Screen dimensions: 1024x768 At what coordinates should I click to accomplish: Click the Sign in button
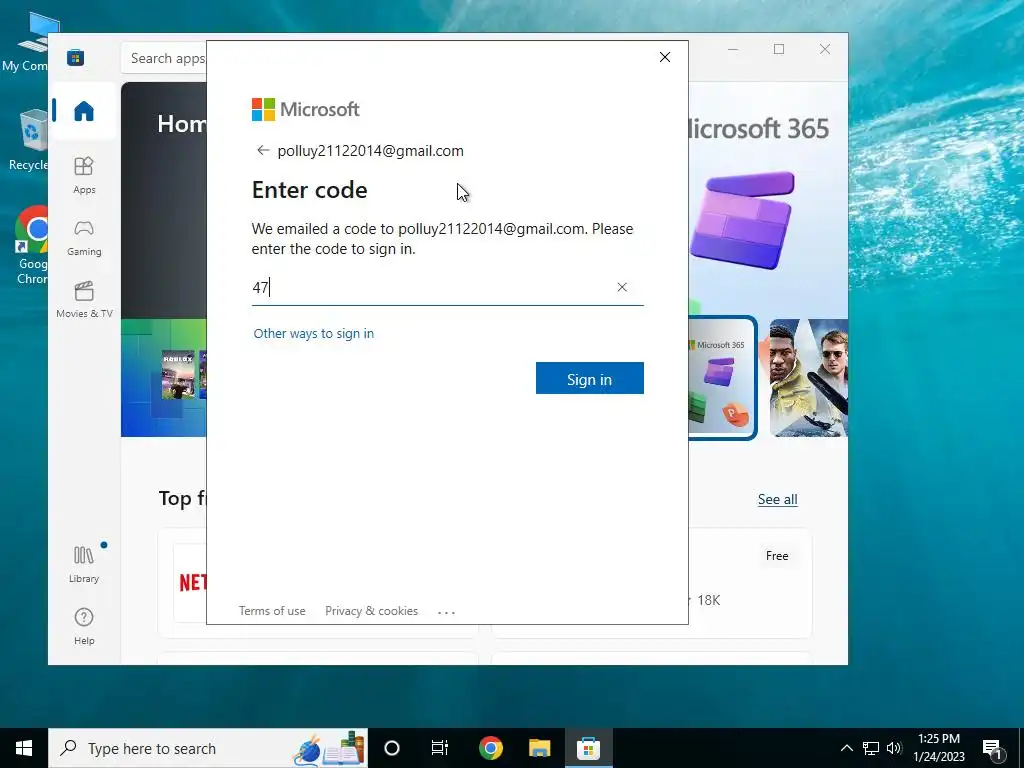(589, 378)
